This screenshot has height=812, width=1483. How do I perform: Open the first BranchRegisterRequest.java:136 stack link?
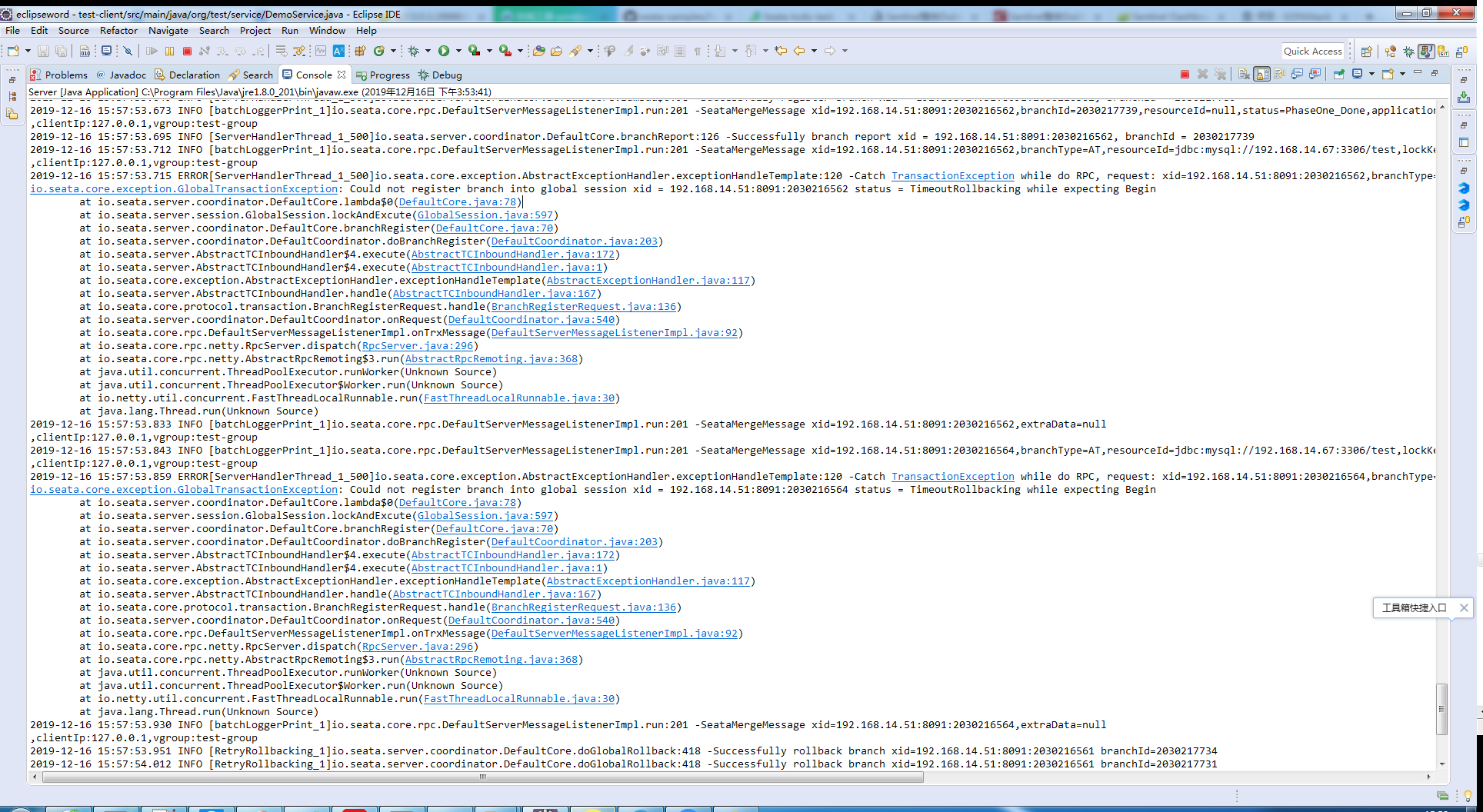point(584,307)
